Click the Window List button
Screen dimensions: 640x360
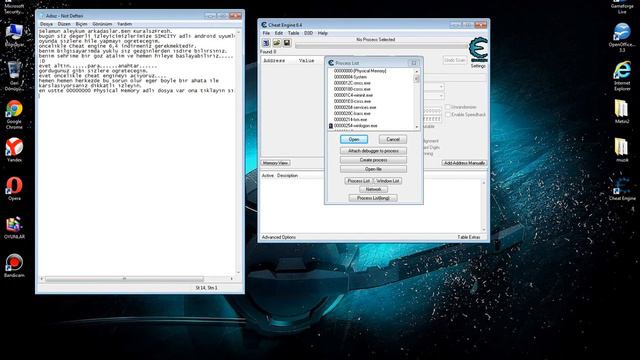388,181
